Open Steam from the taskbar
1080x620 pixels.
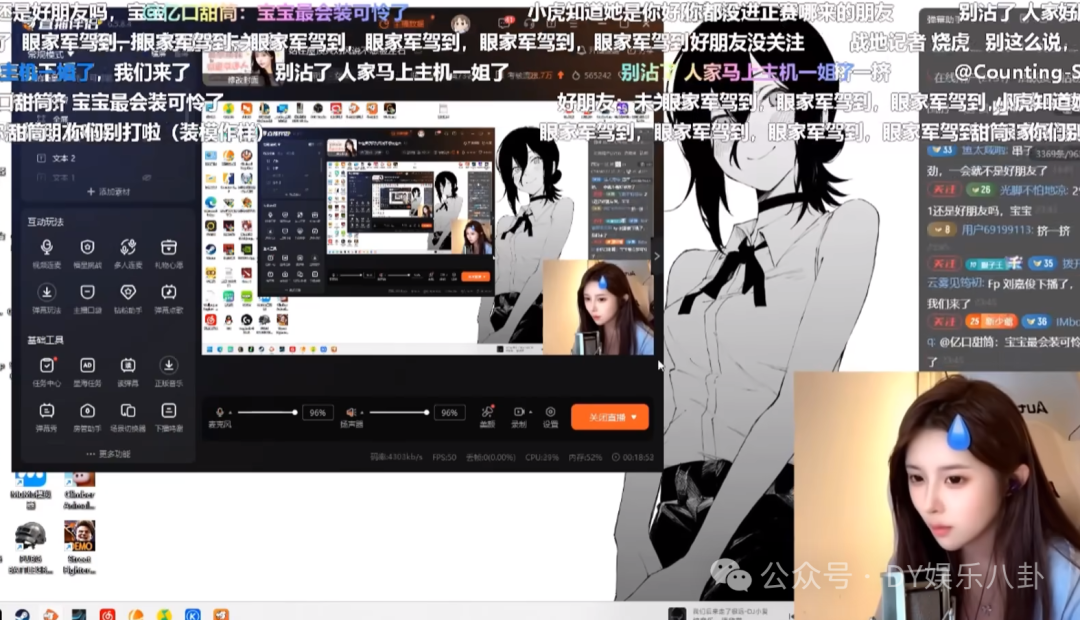point(22,614)
